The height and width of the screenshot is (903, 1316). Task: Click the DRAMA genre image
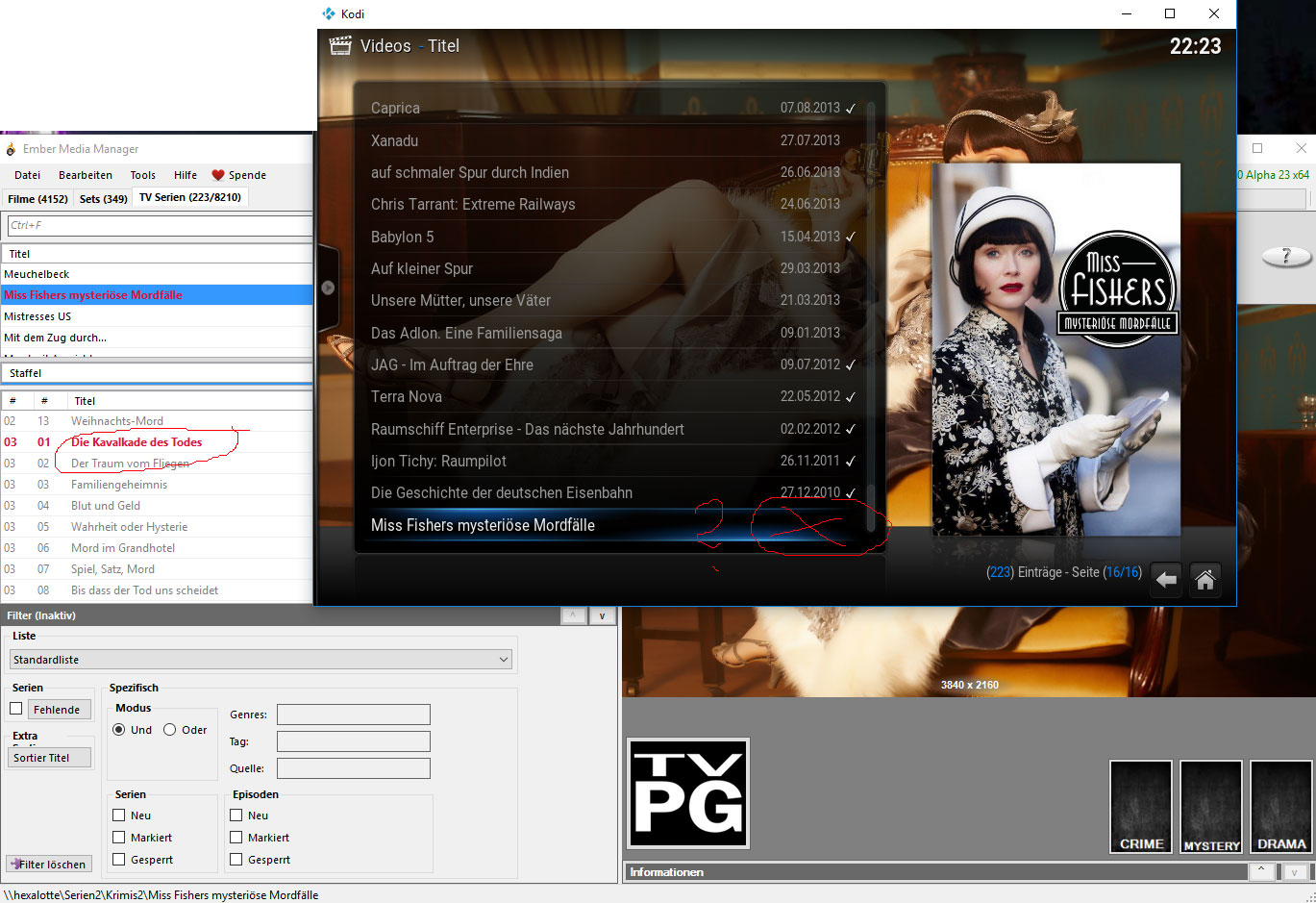(1281, 806)
